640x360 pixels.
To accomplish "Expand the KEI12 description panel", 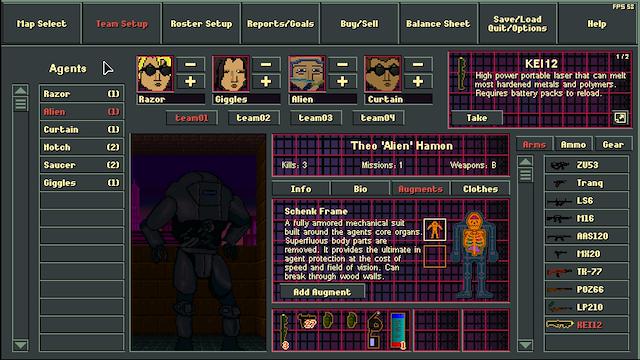I will [x=620, y=118].
